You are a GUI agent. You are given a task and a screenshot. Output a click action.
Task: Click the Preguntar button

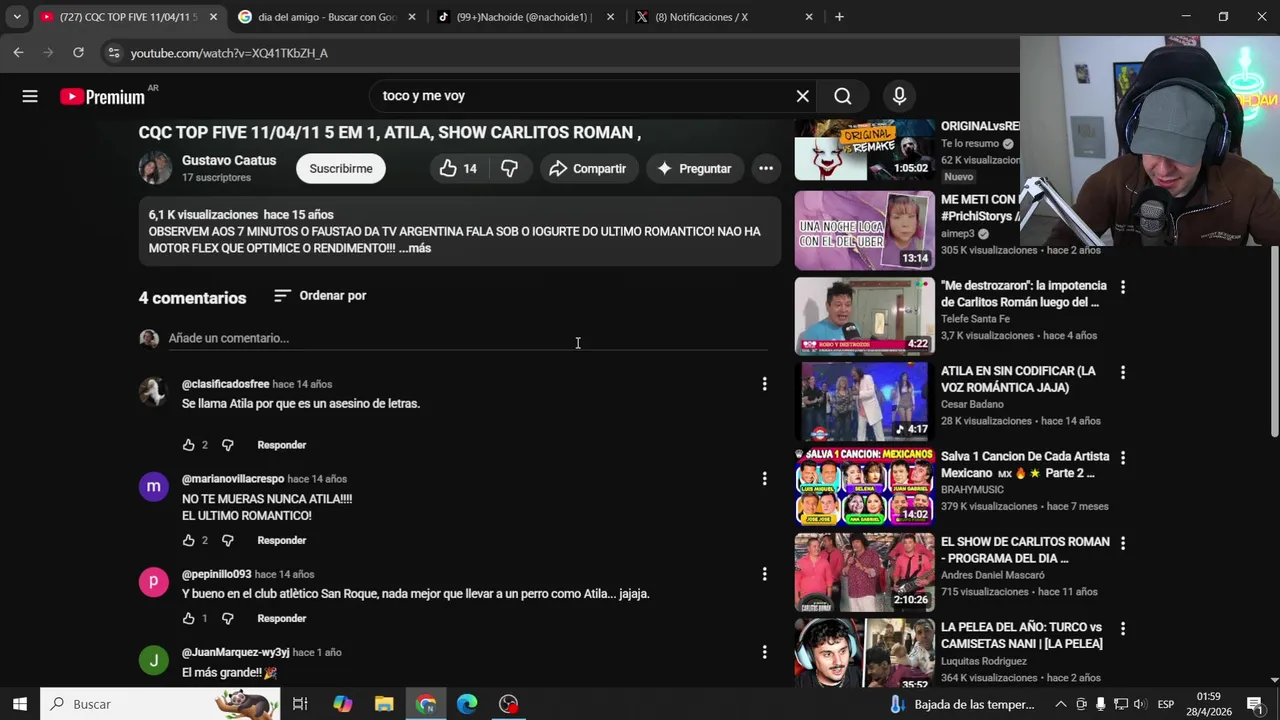pyautogui.click(x=694, y=169)
